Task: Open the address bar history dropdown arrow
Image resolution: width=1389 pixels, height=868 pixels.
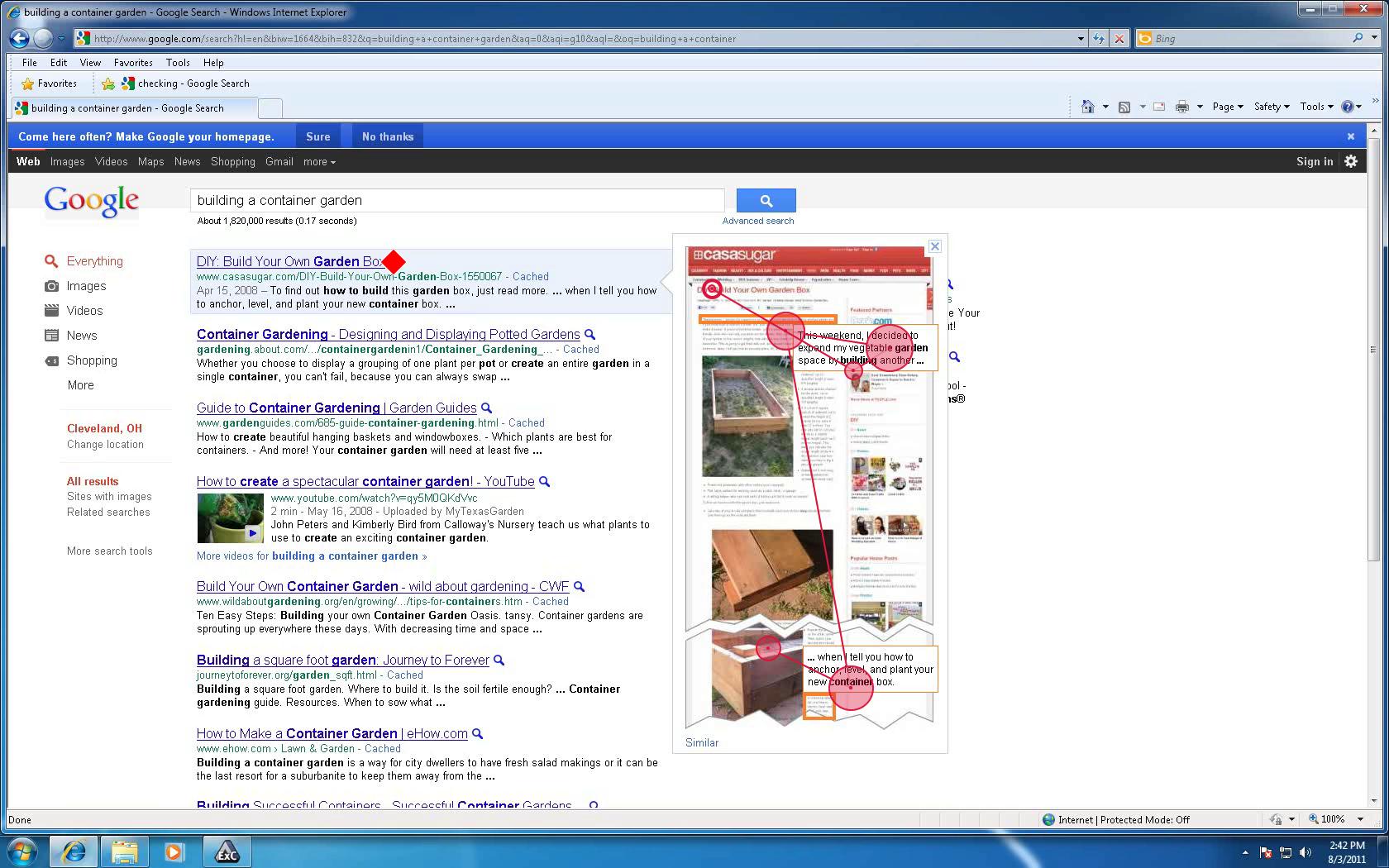Action: 1081,38
